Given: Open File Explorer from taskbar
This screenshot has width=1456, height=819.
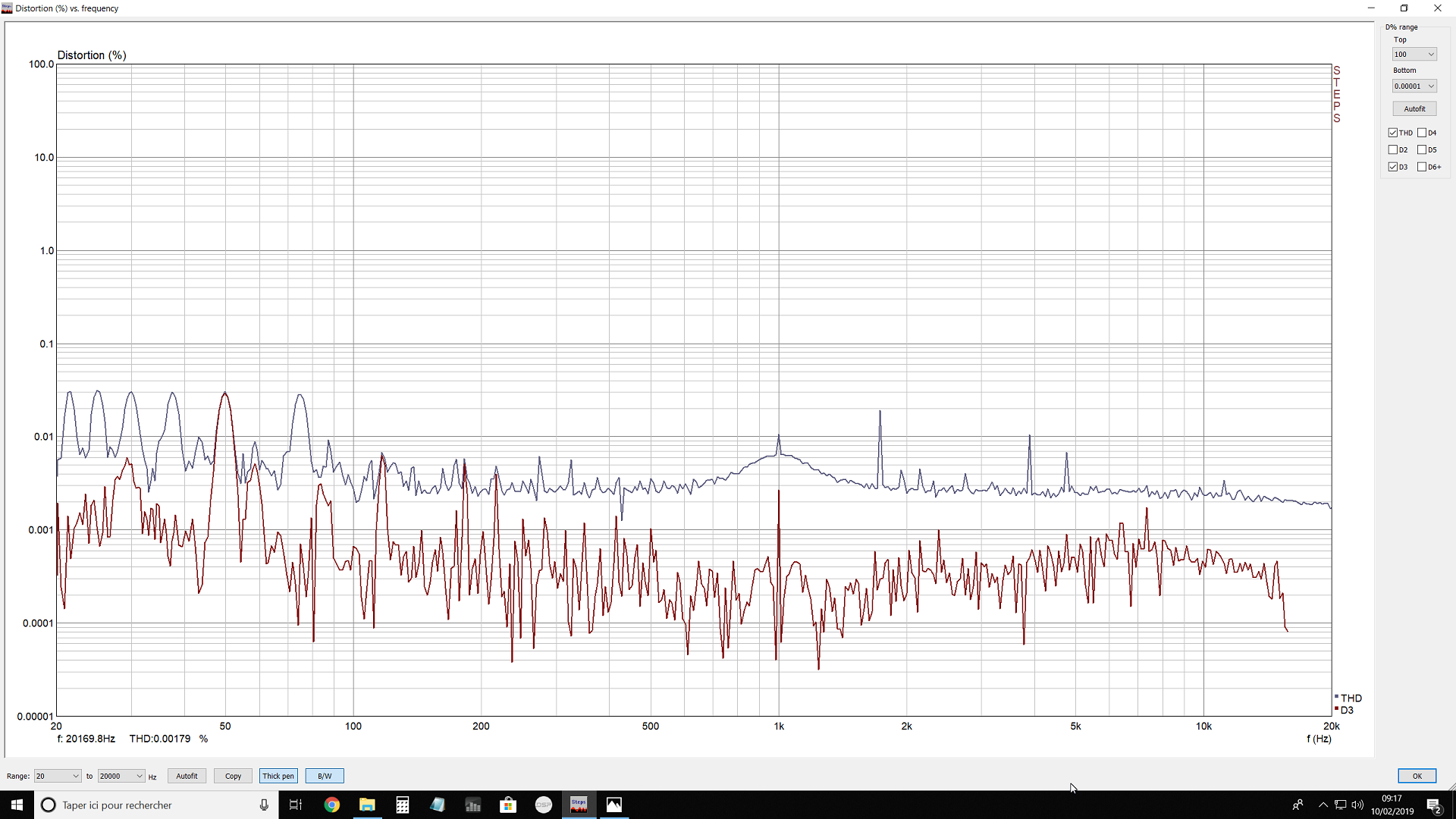Looking at the screenshot, I should click(x=367, y=805).
